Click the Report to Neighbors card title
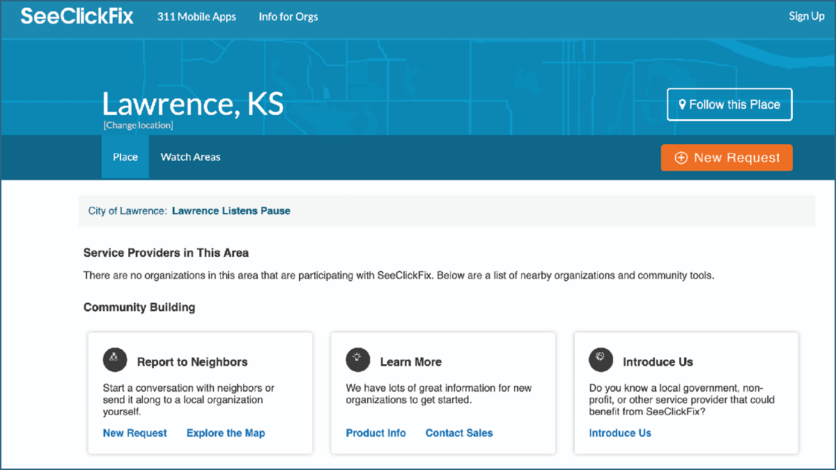This screenshot has width=836, height=470. 192,362
